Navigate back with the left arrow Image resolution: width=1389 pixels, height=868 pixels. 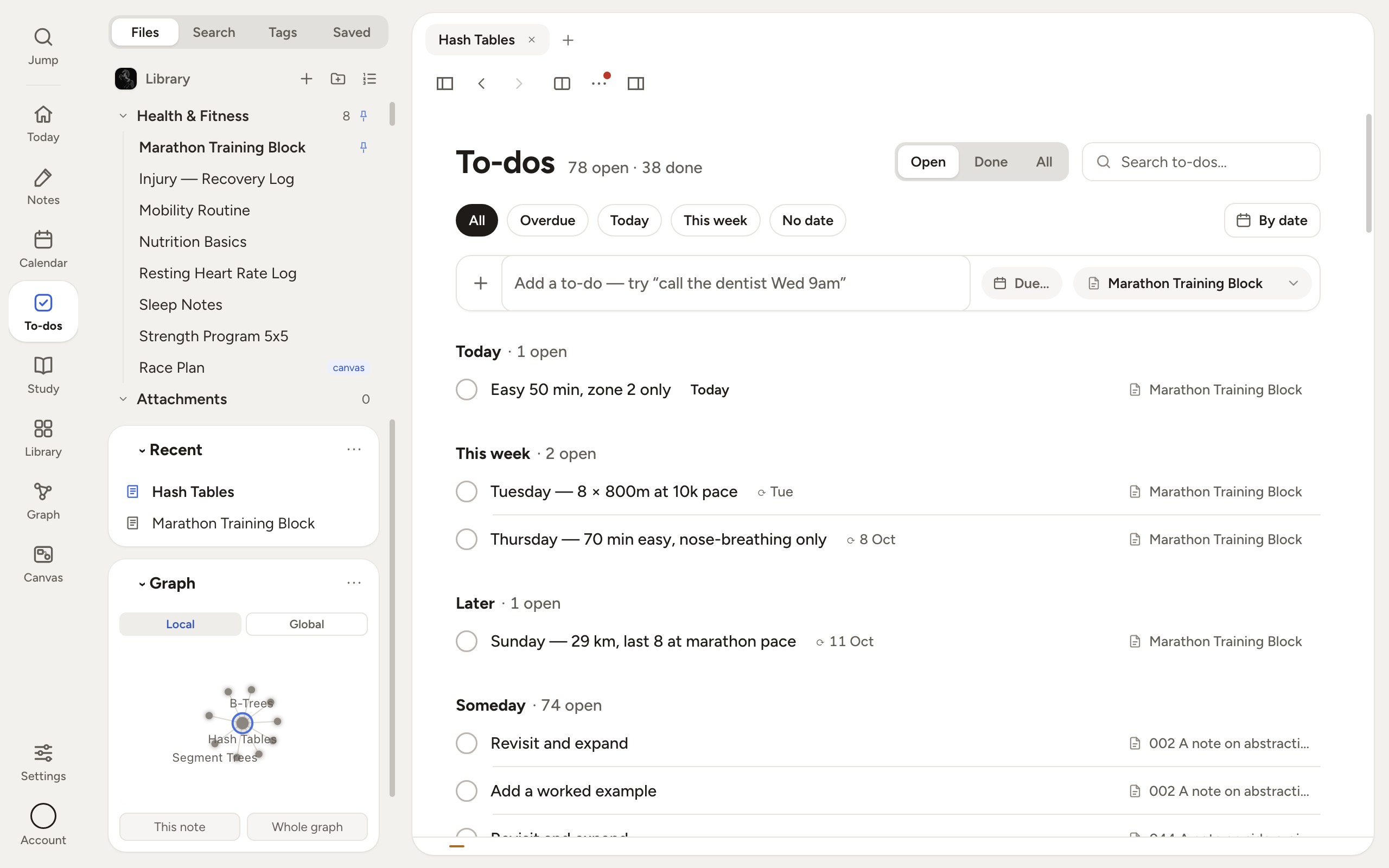coord(482,84)
